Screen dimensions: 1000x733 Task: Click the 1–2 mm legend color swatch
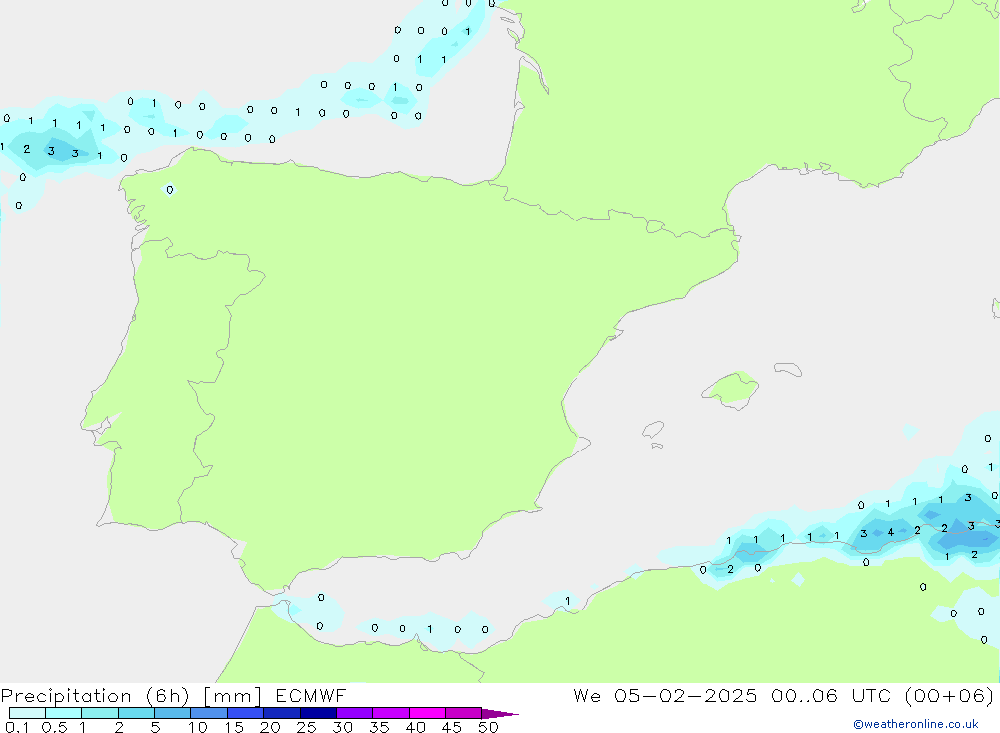(100, 713)
